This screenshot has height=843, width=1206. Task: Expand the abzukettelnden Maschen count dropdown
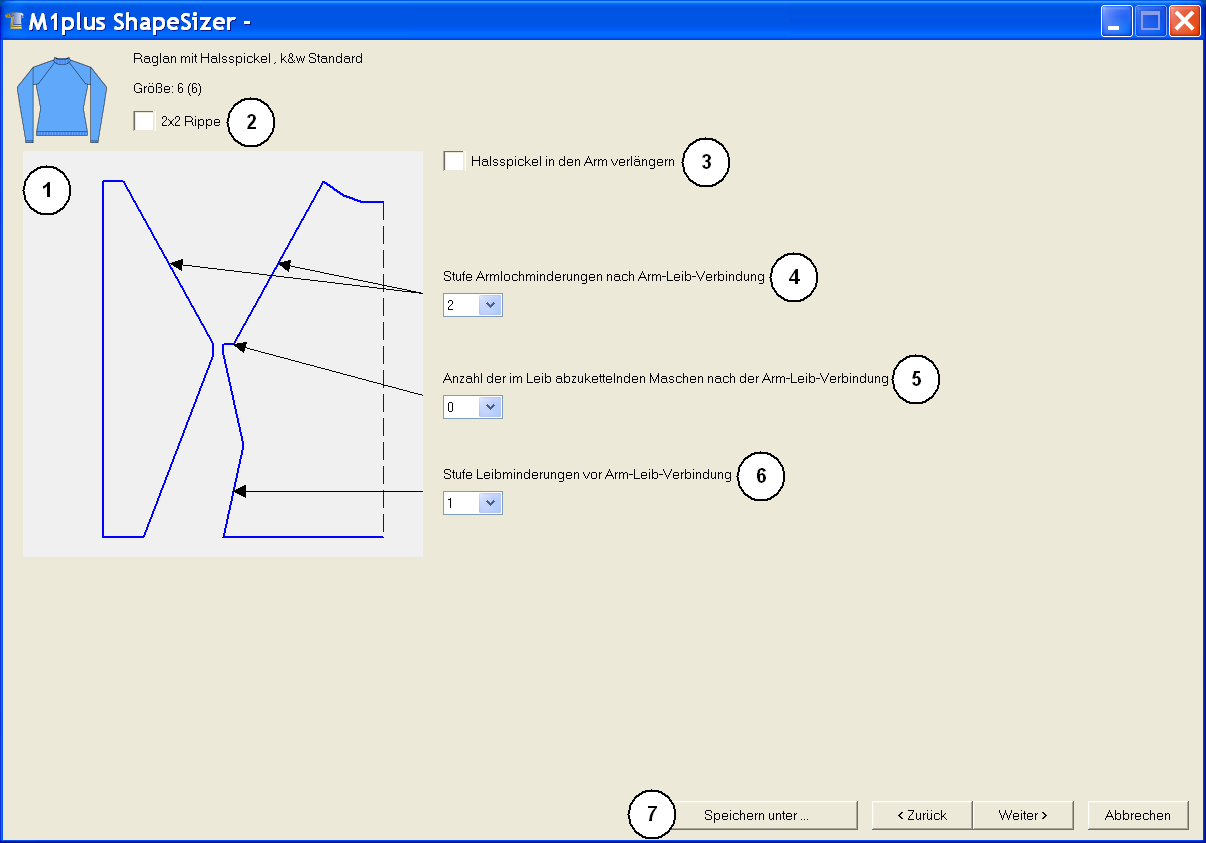[x=490, y=407]
